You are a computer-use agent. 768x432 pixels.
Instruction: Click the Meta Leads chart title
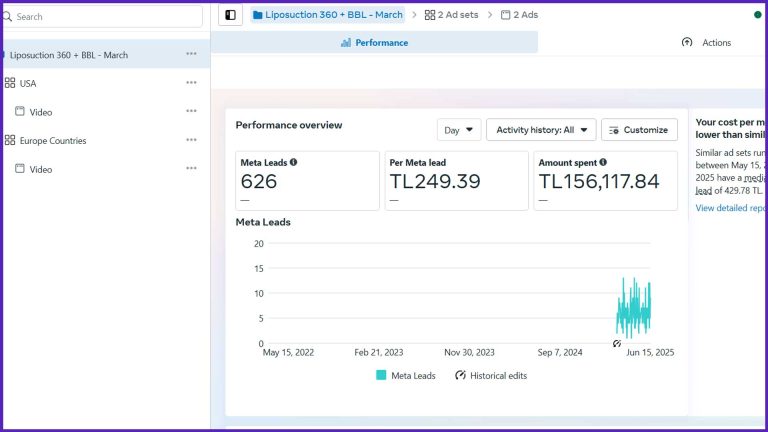coord(263,222)
